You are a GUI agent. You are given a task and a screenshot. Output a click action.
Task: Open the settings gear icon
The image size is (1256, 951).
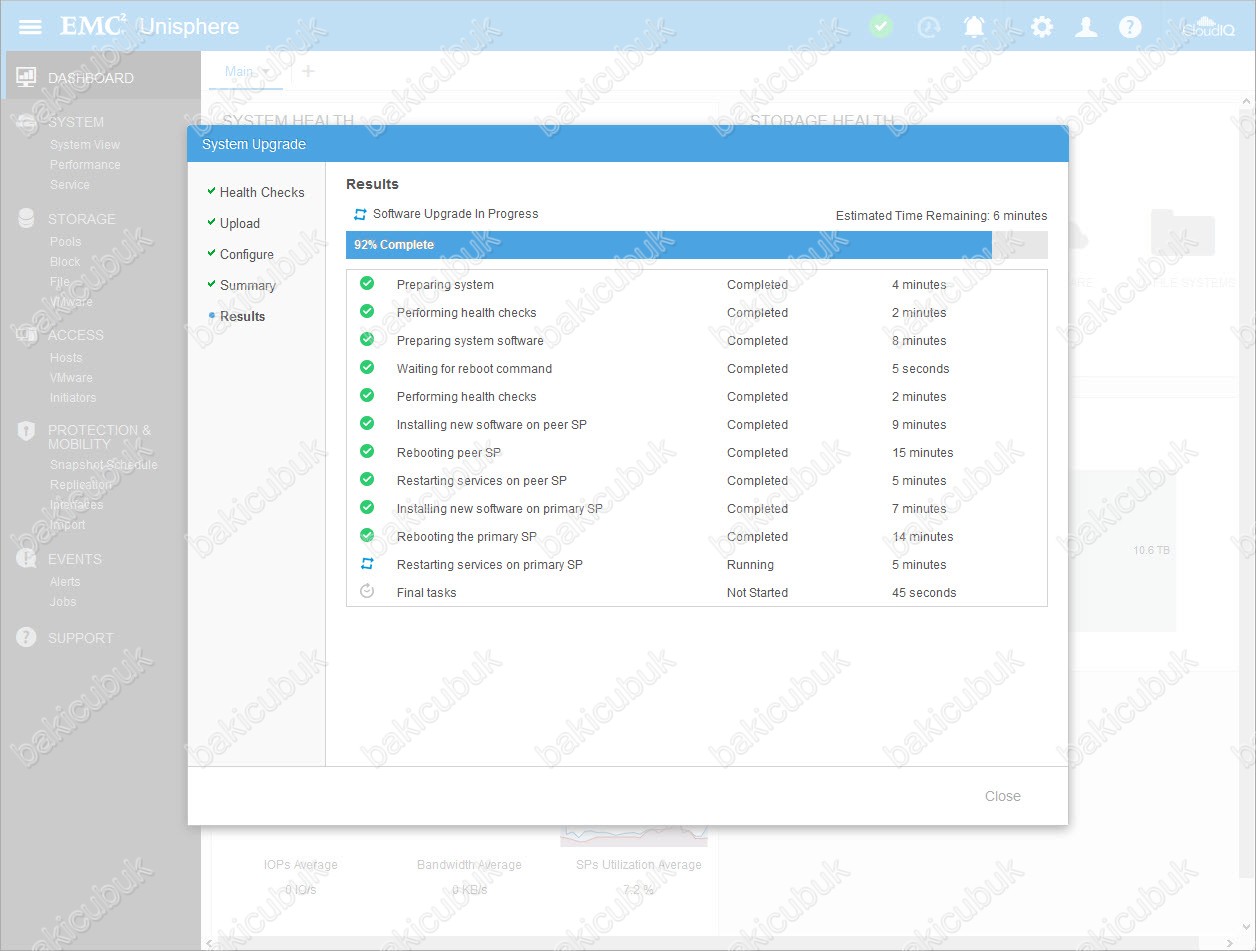pos(1042,27)
